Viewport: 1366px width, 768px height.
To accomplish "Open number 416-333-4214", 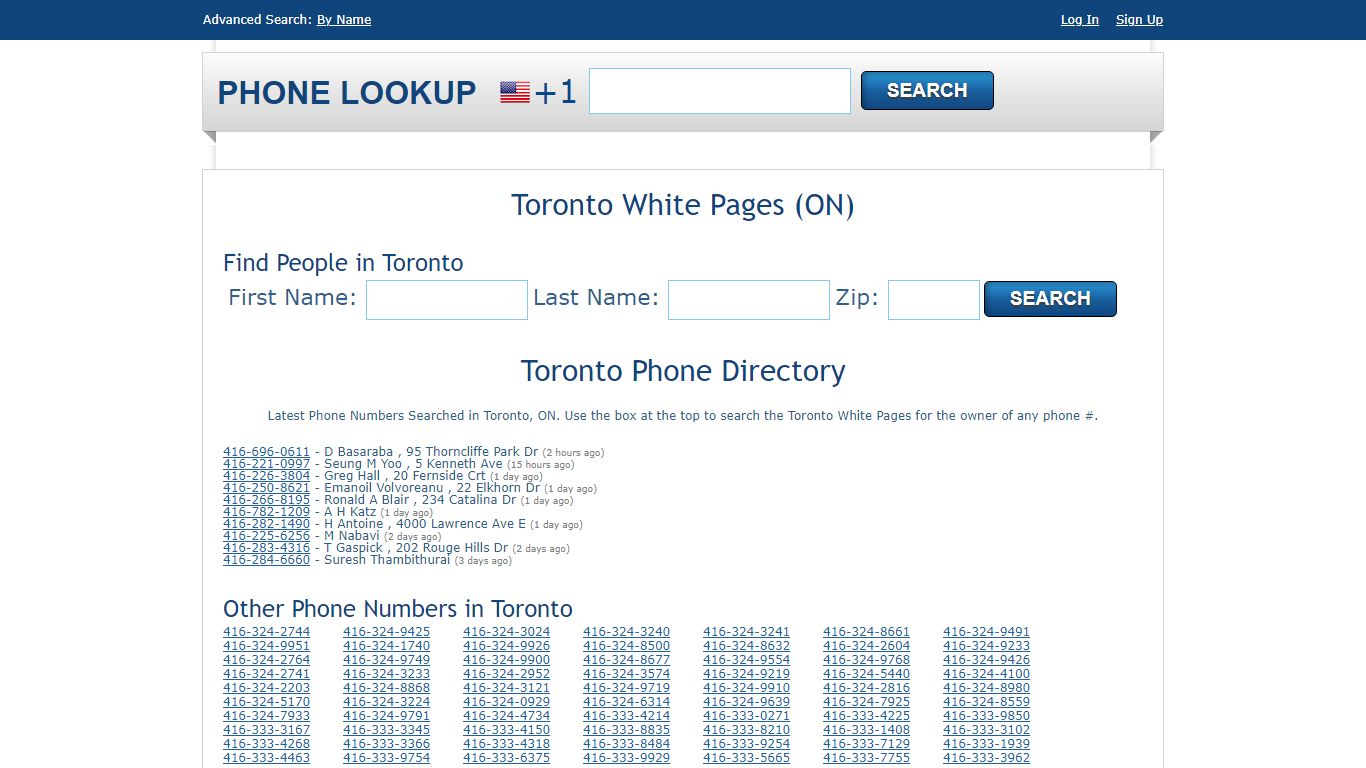I will [627, 716].
